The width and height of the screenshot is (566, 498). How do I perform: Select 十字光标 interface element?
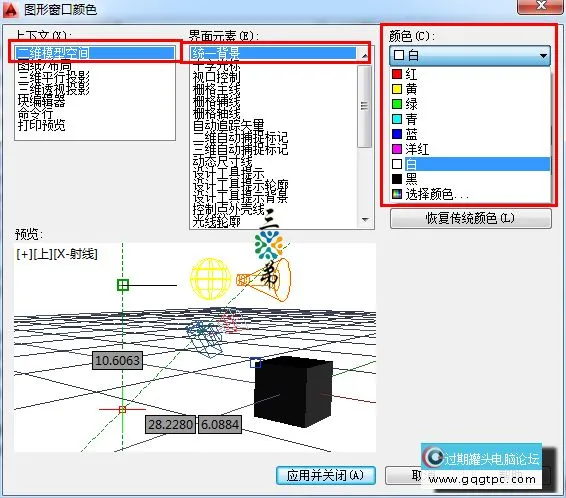point(216,66)
